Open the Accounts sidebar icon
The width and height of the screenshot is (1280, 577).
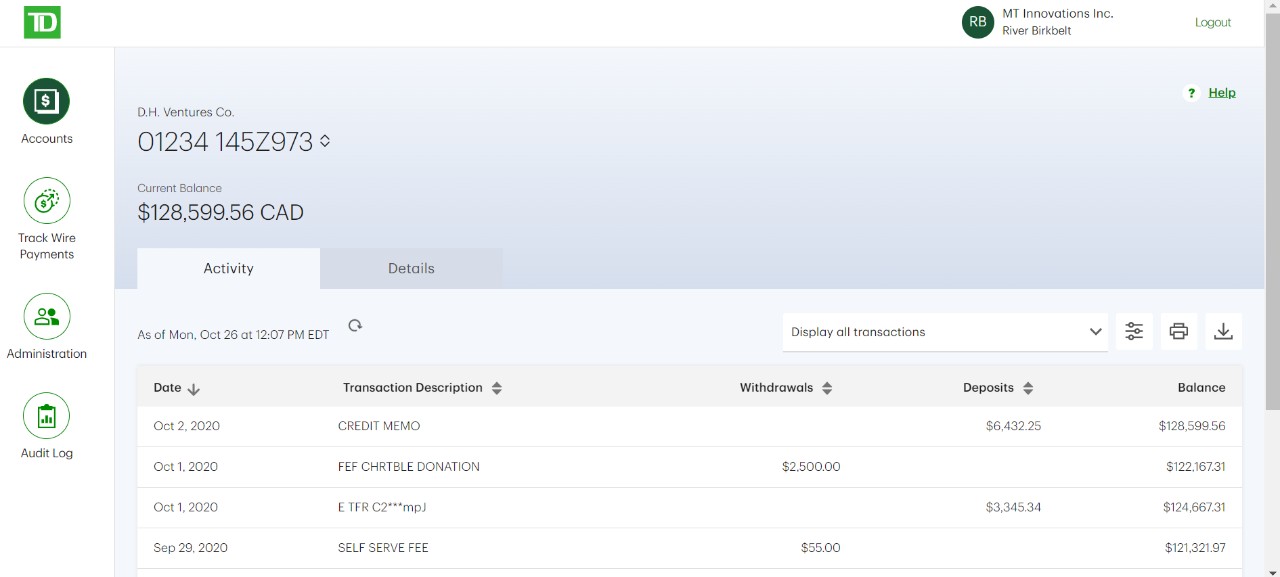[x=47, y=101]
